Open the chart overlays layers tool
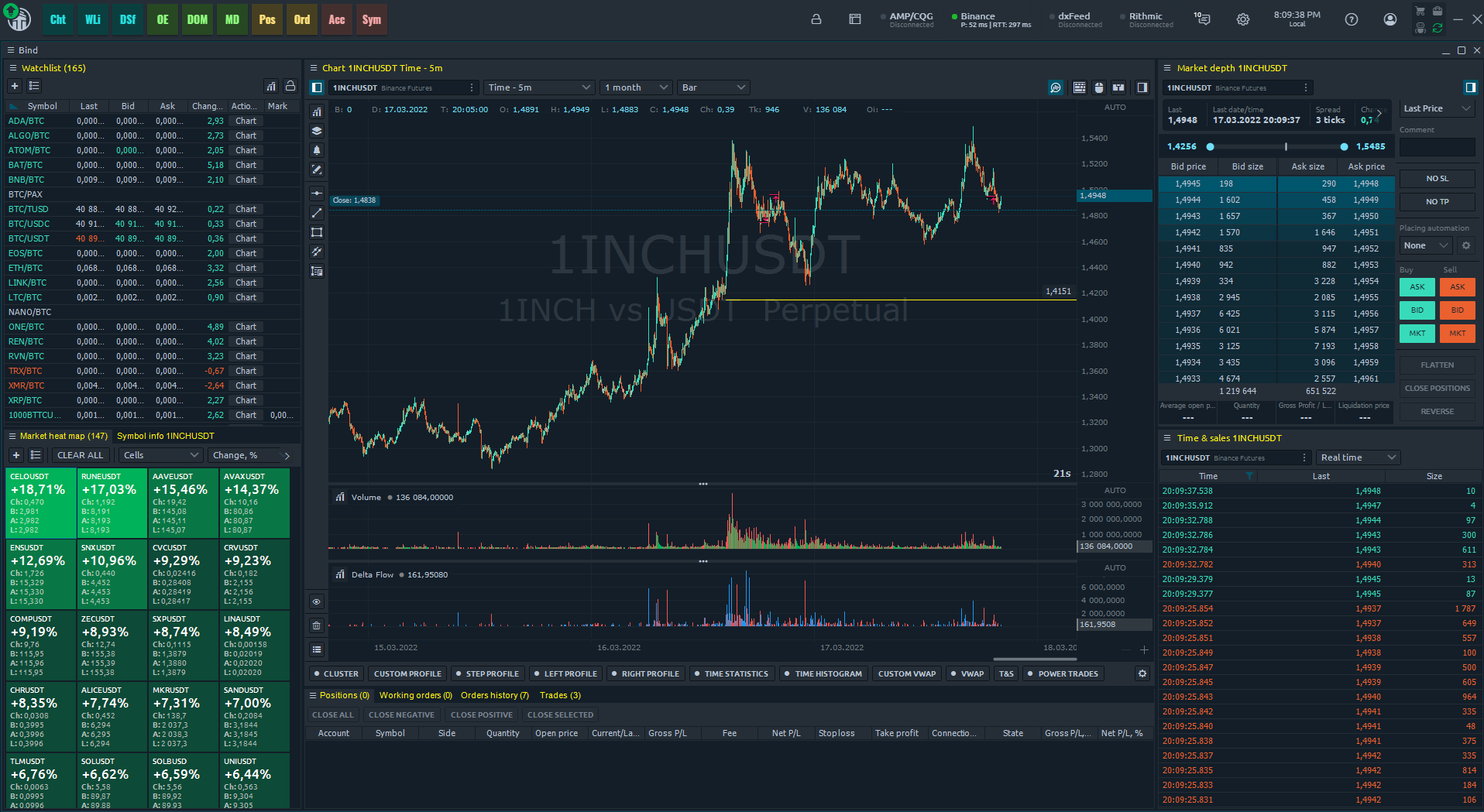 (317, 131)
